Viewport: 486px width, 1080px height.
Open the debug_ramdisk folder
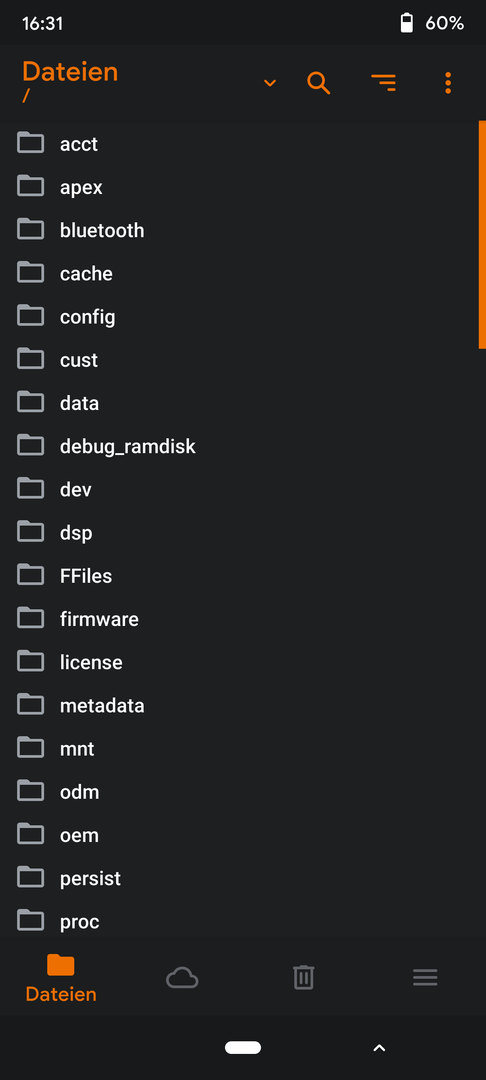(243, 446)
